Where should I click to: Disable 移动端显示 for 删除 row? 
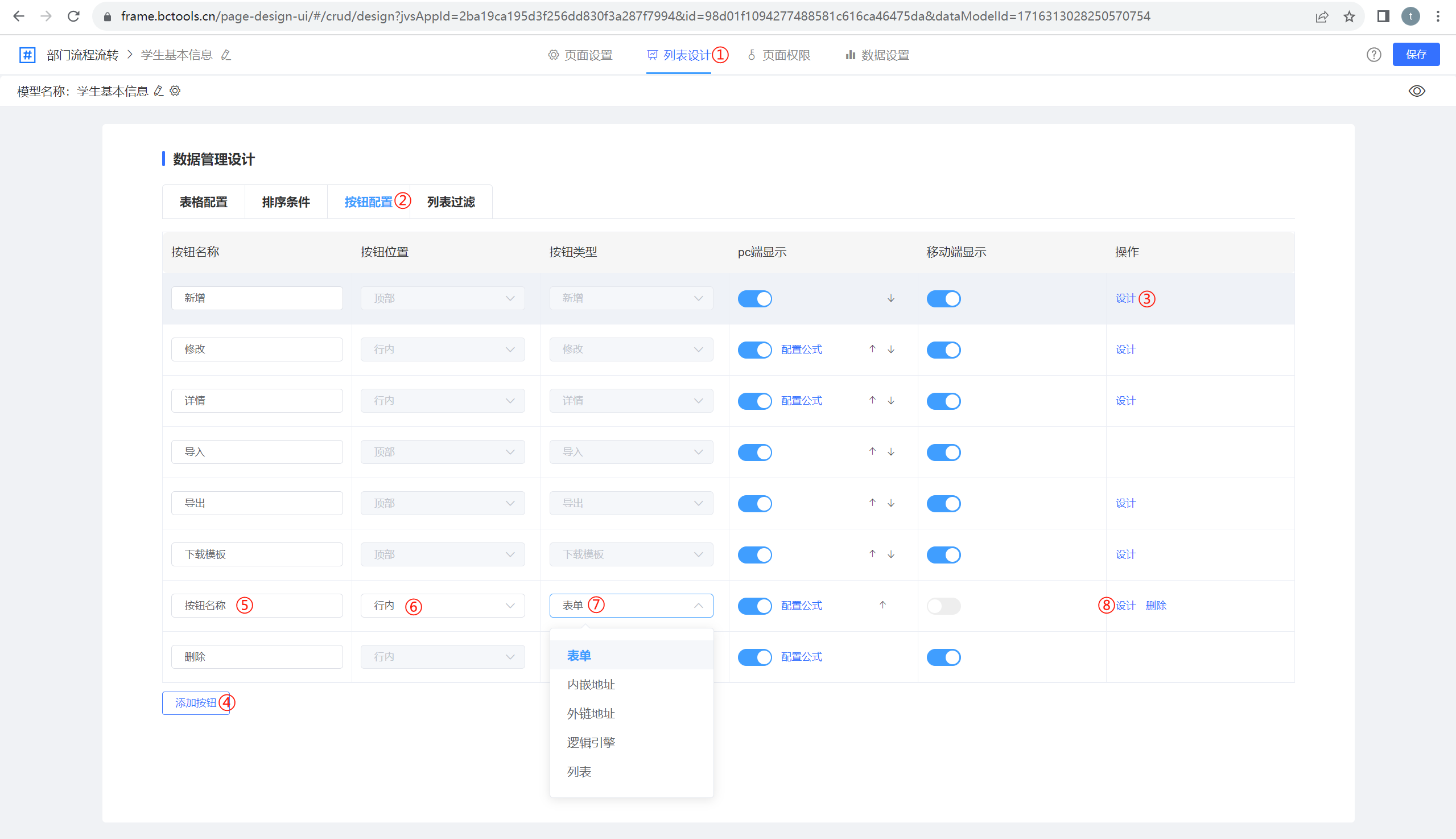click(x=943, y=657)
